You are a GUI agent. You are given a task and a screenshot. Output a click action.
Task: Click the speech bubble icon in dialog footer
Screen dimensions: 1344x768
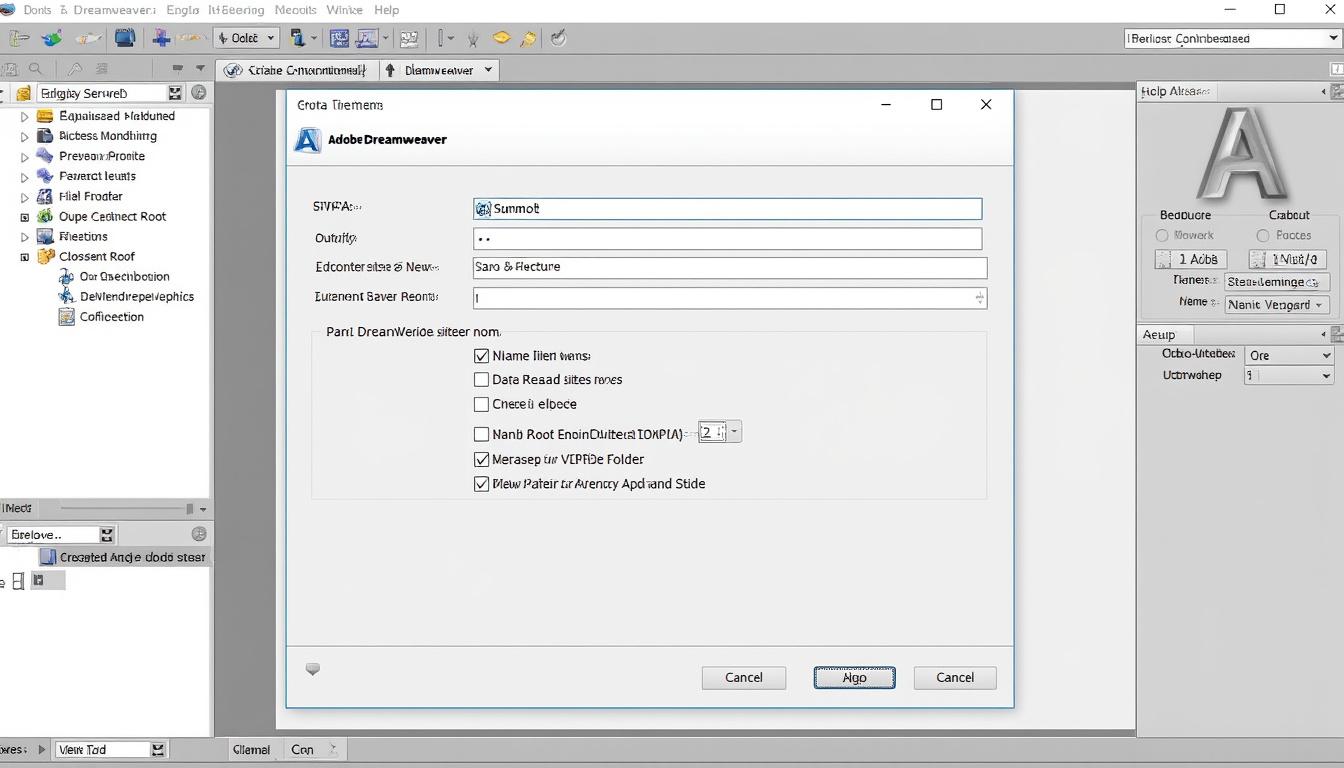pos(313,670)
